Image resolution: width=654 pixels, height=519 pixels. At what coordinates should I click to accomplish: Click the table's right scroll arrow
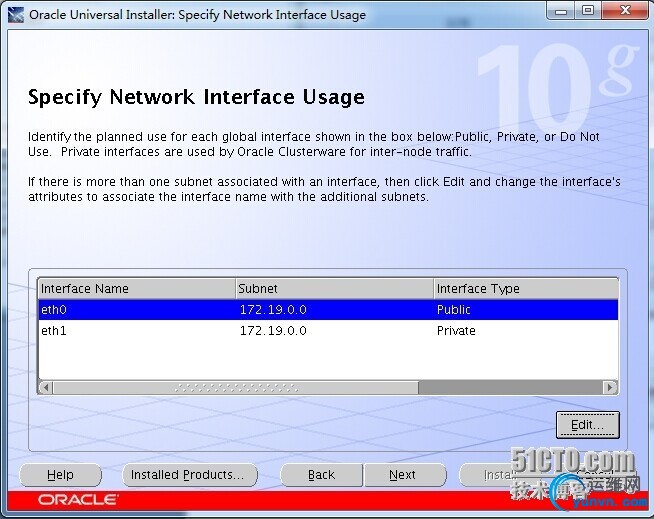click(x=610, y=388)
